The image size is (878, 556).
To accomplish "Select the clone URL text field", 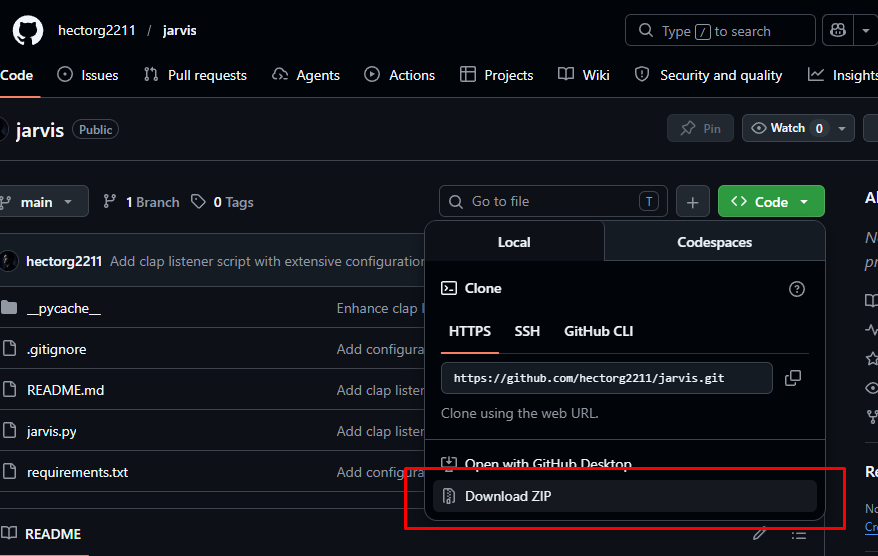I will pyautogui.click(x=606, y=378).
